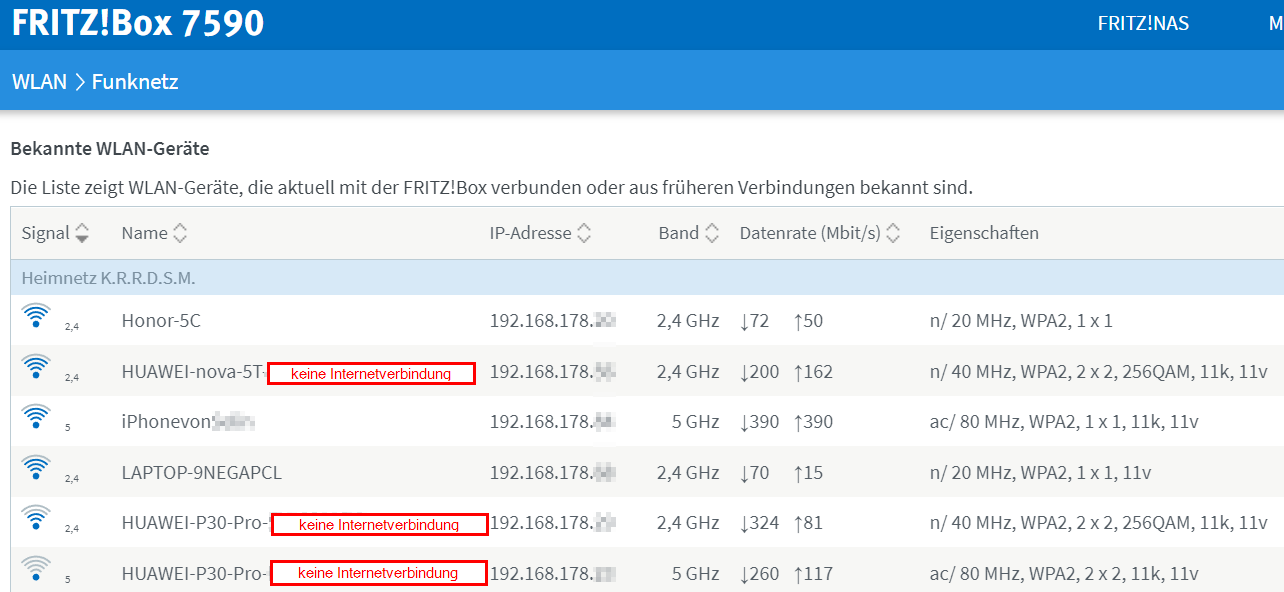Toggle the sort arrows beside Datenrate (Mbit/s)
Screen dimensions: 1284x592
click(x=893, y=234)
